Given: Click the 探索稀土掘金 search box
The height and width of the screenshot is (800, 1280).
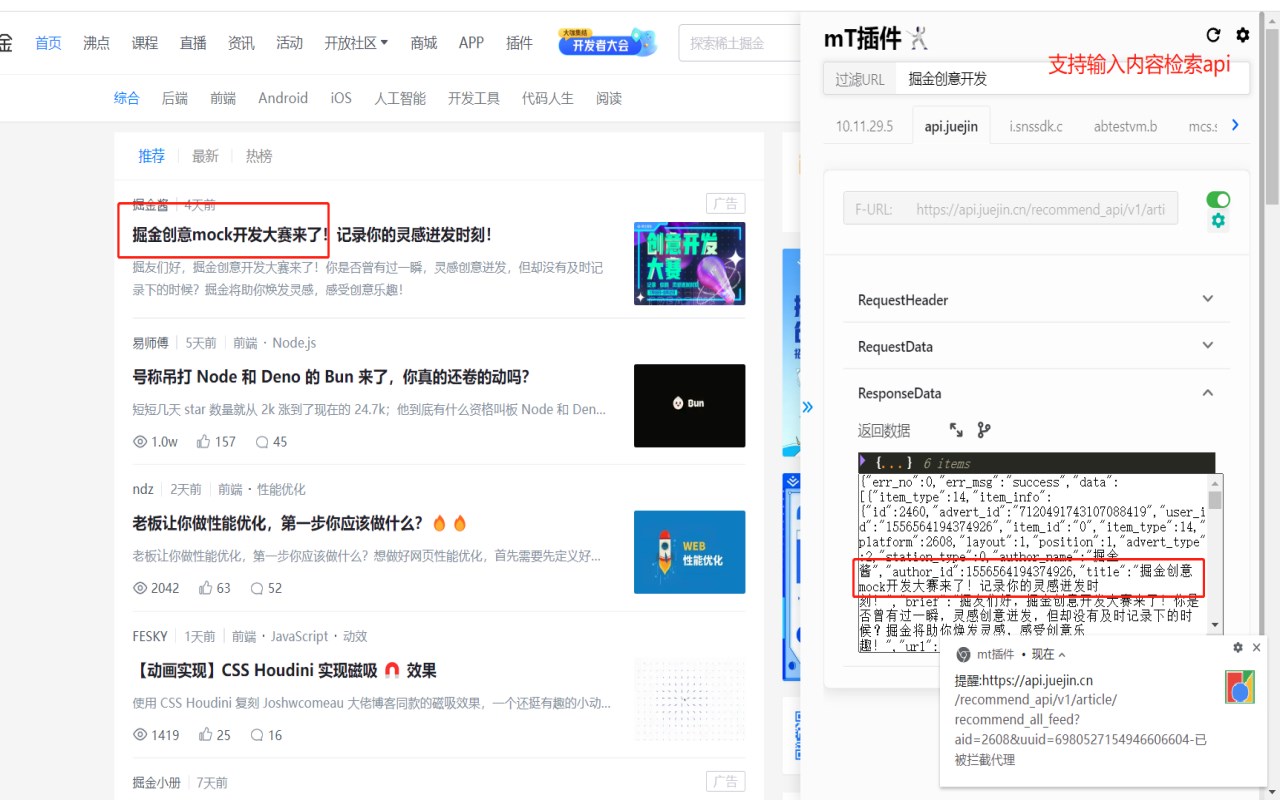Looking at the screenshot, I should [x=740, y=43].
